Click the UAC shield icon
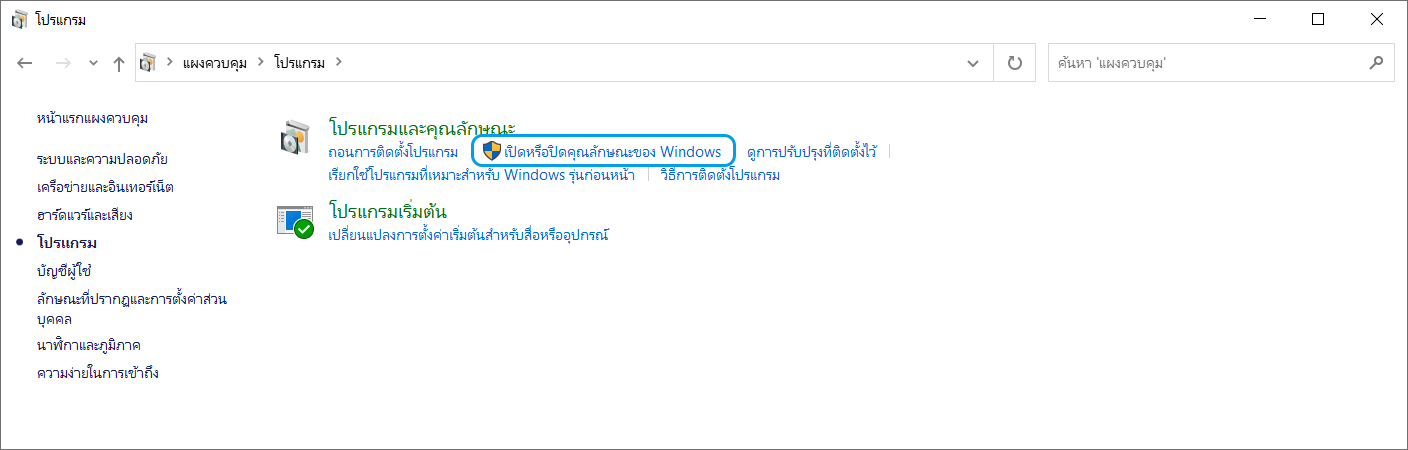 pyautogui.click(x=491, y=151)
